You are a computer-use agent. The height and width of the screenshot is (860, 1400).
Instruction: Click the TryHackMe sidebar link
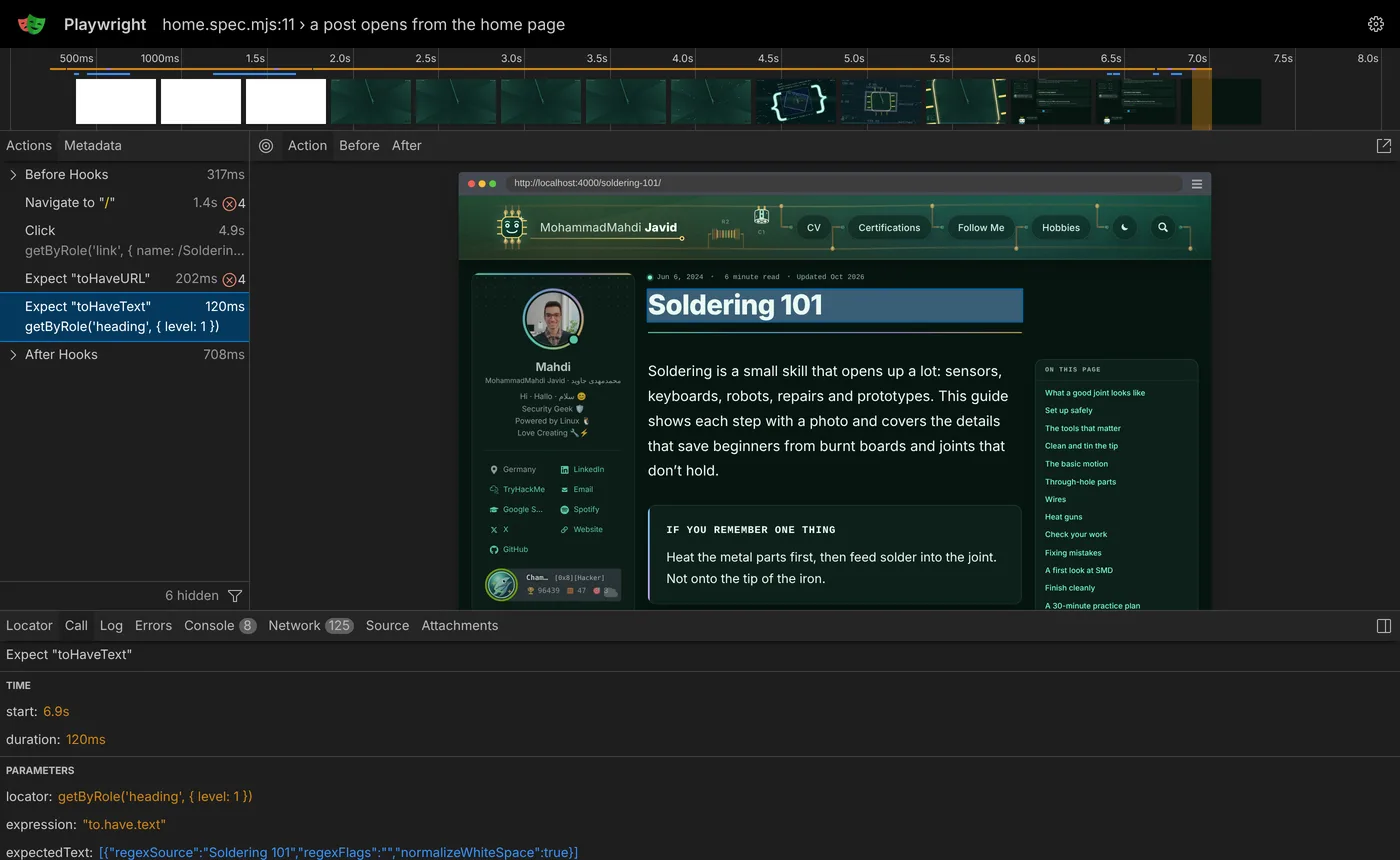(517, 490)
